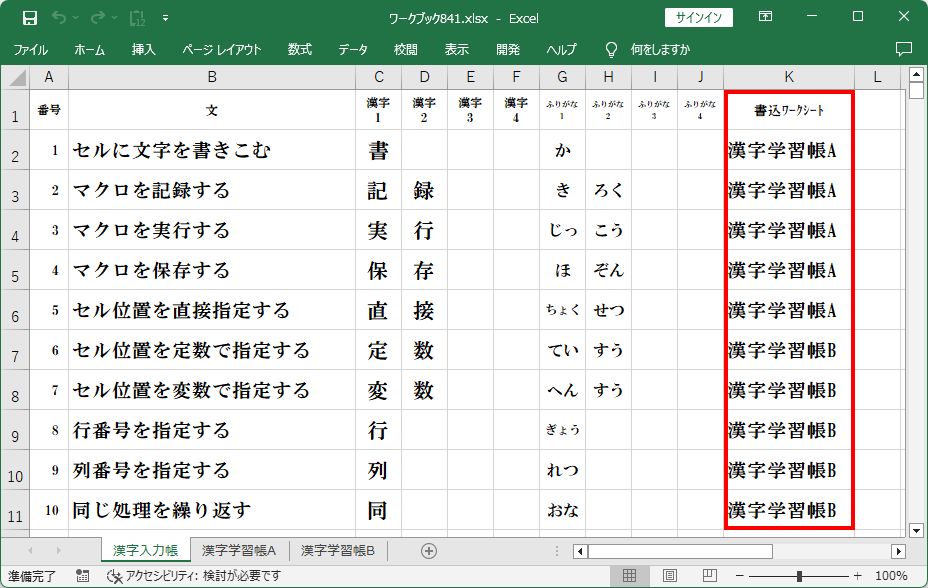Select the furigana cell ちょく
Screen dimensions: 928x588
point(562,310)
